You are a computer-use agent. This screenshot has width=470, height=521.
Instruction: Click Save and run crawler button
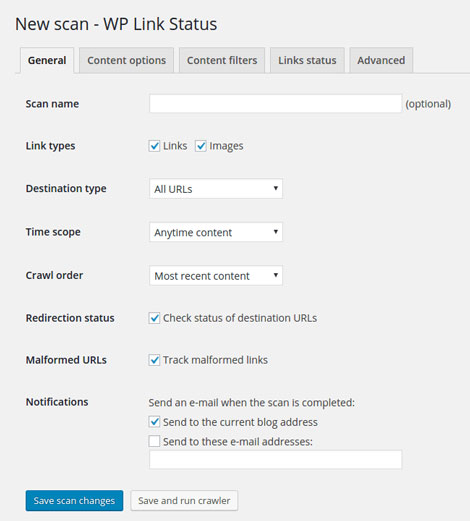[x=184, y=501]
